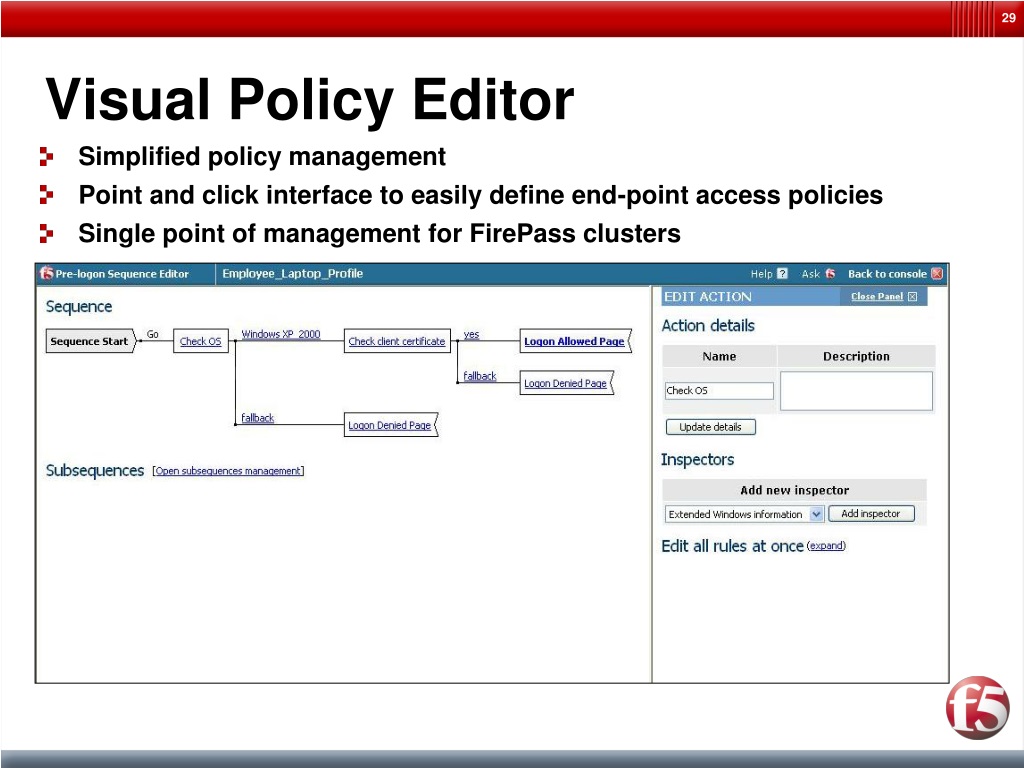
Task: Open Check client certificate action
Action: pyautogui.click(x=397, y=341)
